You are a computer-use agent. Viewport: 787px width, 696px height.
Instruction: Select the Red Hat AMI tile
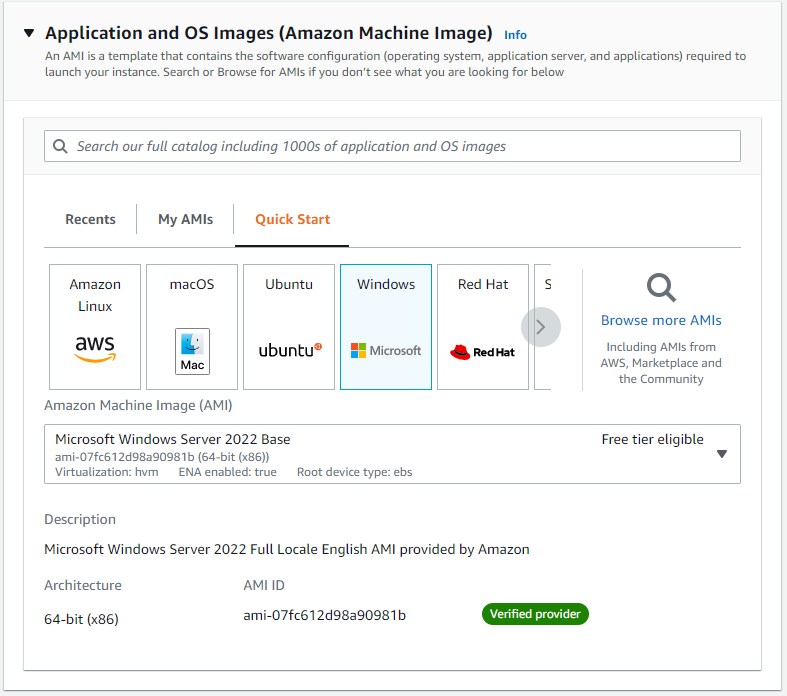(483, 327)
